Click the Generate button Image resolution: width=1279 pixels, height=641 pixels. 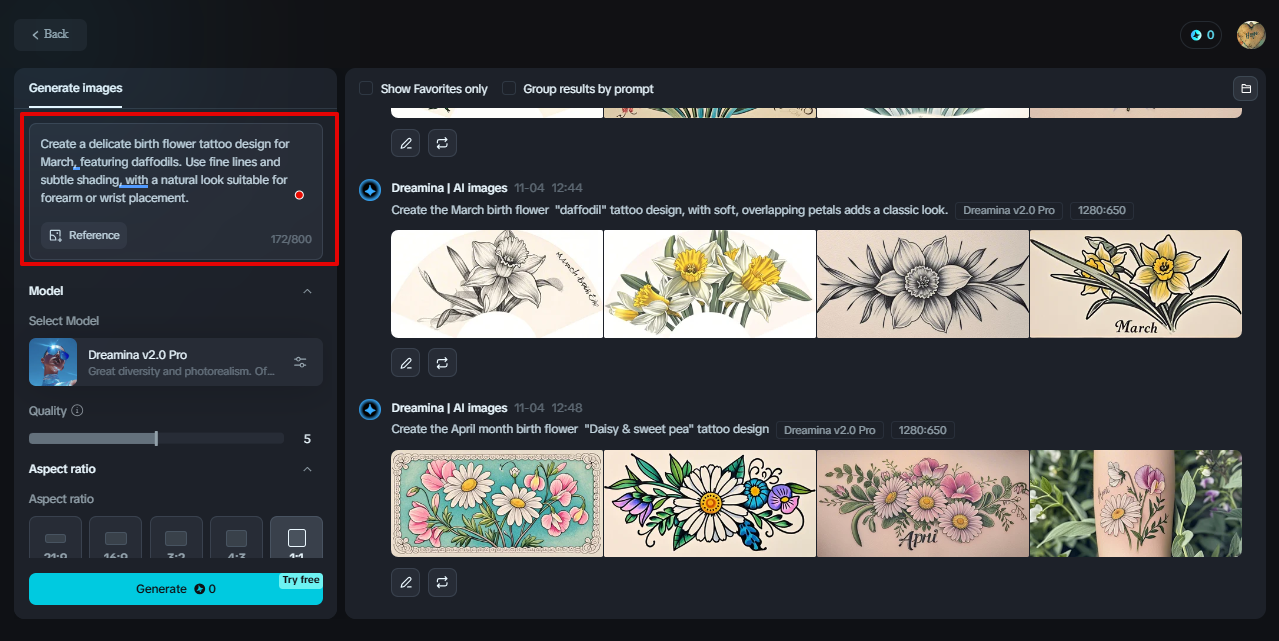[x=175, y=589]
